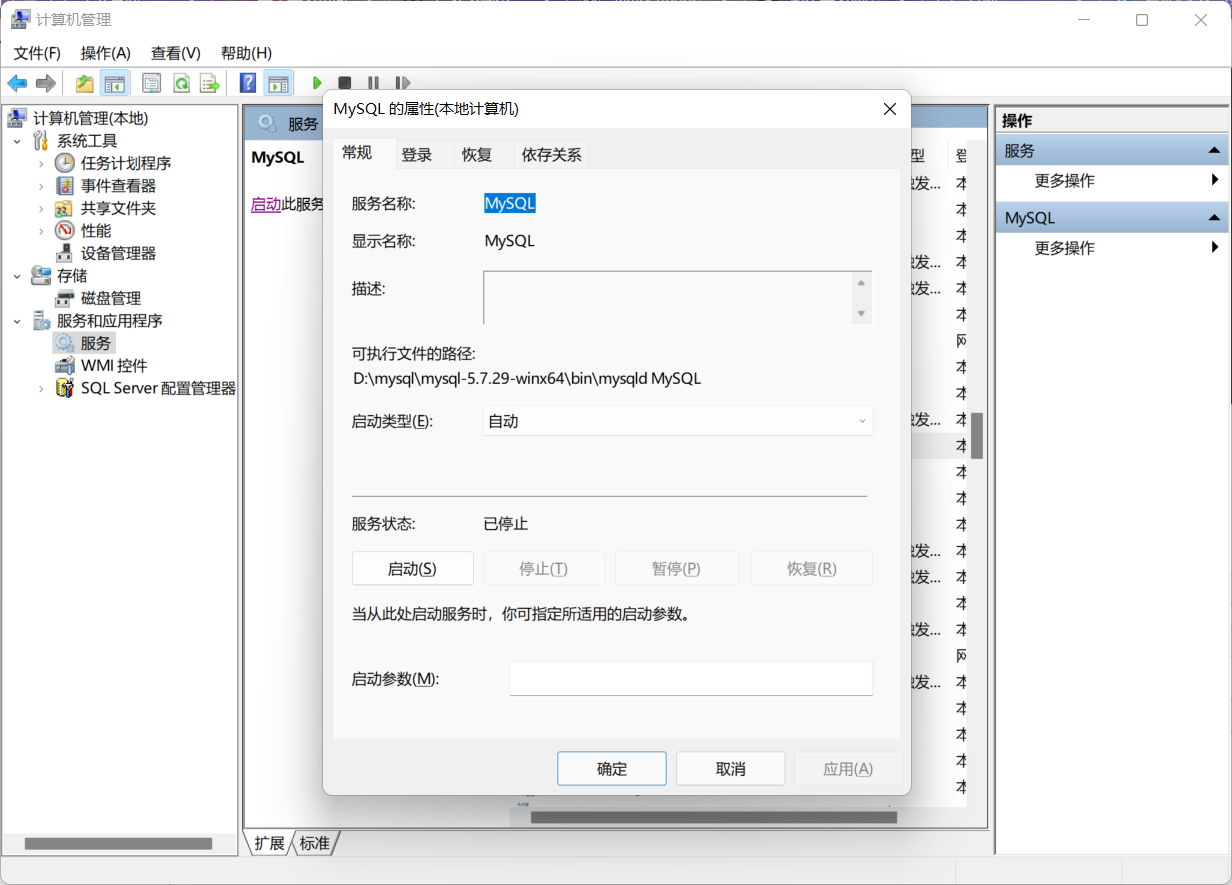Open 更多操作 under MySQL section
Image resolution: width=1232 pixels, height=885 pixels.
1064,248
